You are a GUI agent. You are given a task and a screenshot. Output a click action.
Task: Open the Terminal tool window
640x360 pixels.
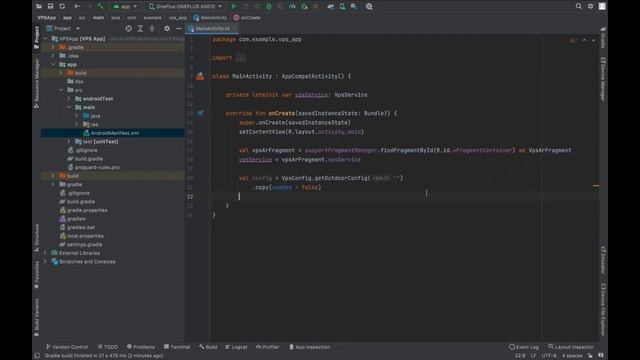click(x=177, y=347)
